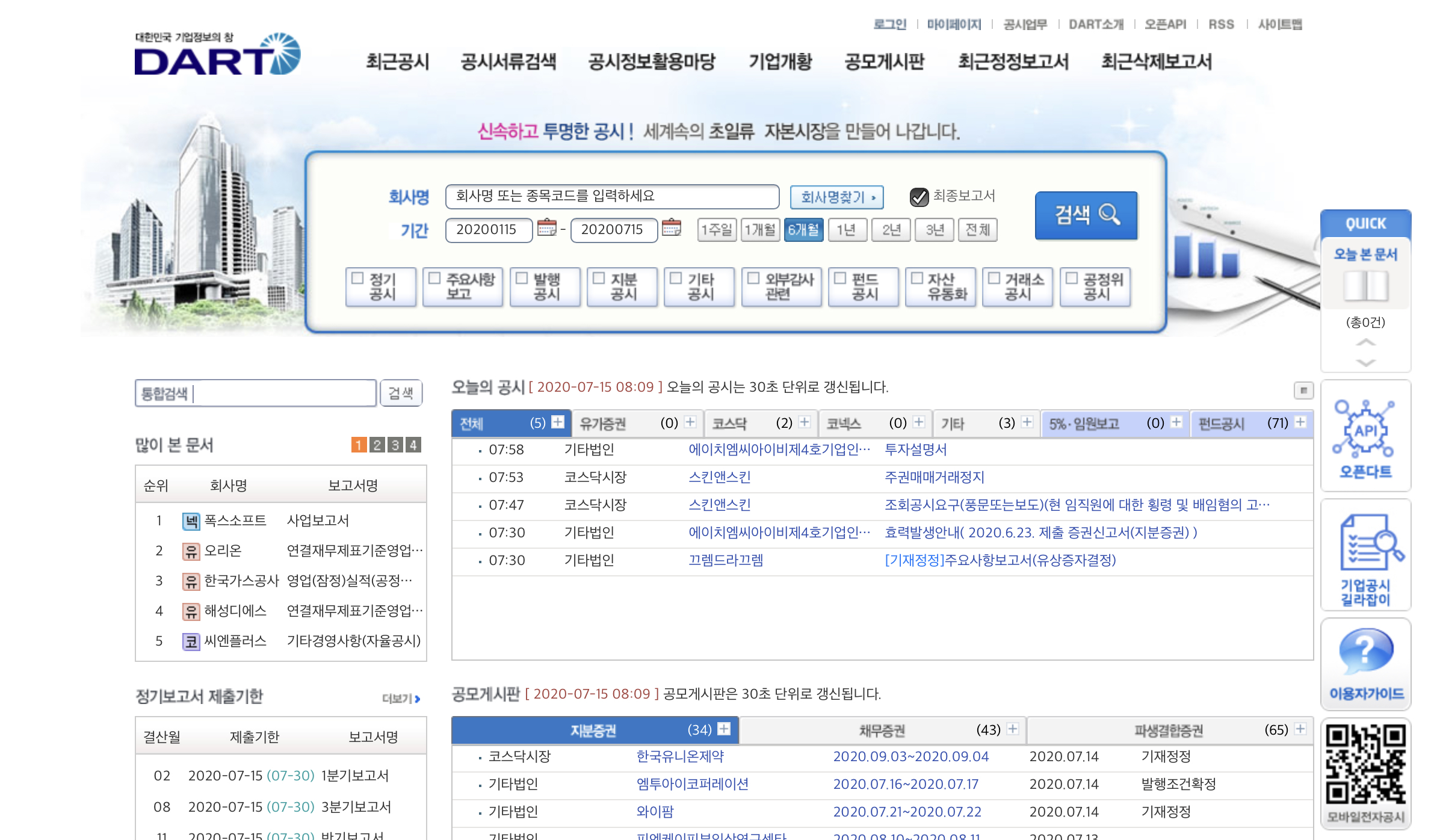Viewport: 1437px width, 840px height.
Task: Open the 공시정보활용마당 menu
Action: click(x=652, y=61)
